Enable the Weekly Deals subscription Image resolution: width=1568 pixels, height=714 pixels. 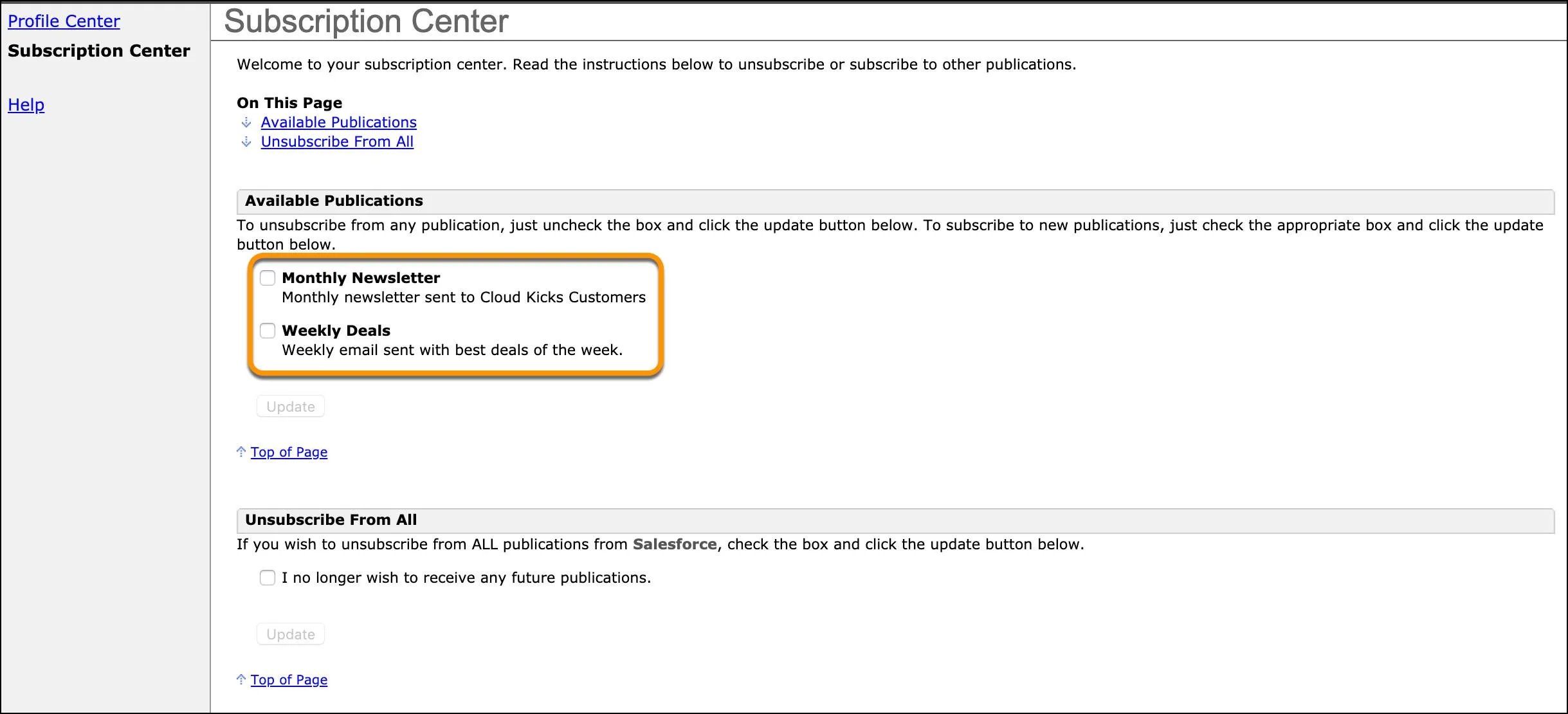pos(267,330)
